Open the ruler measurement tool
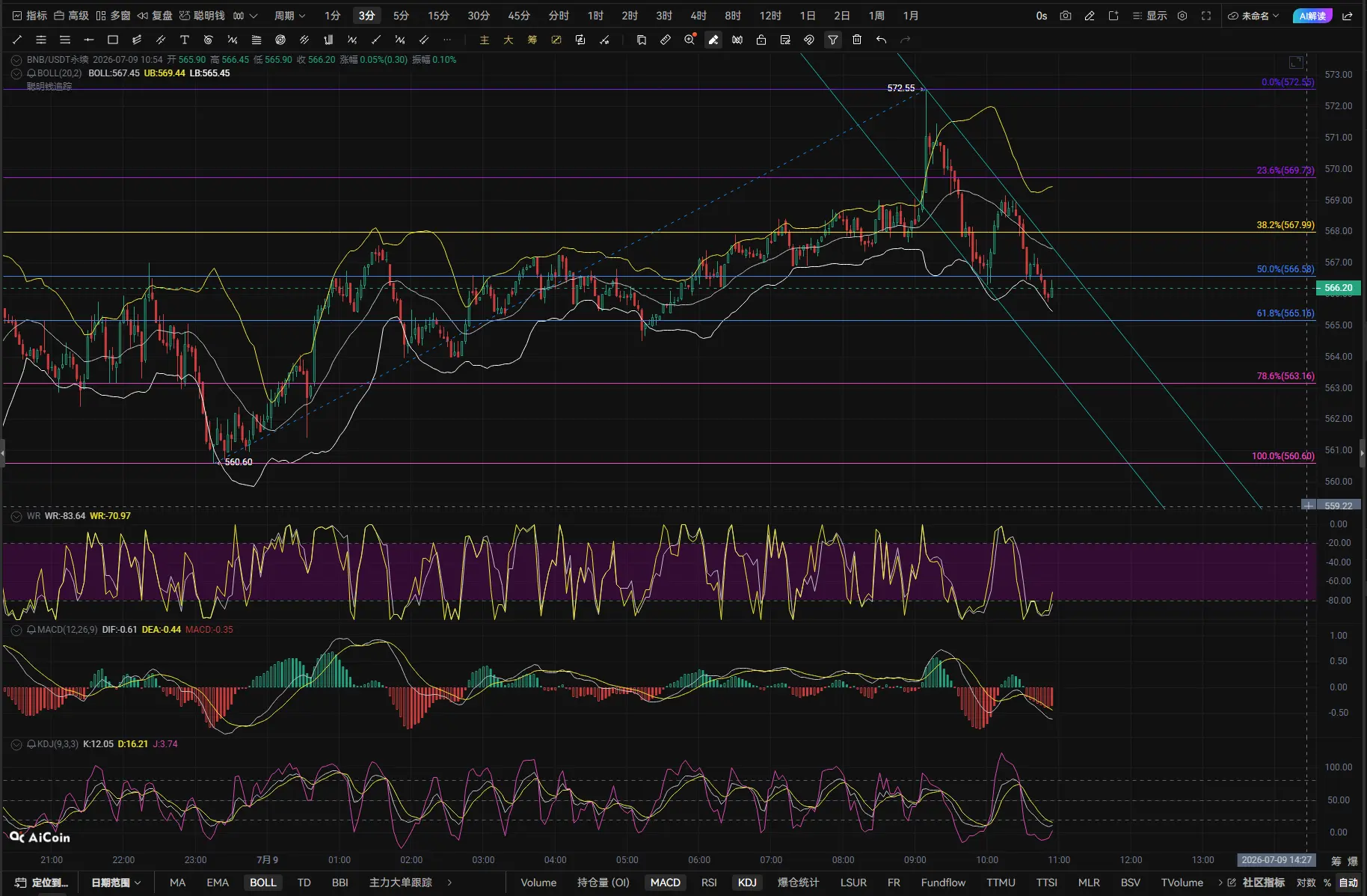1367x896 pixels. (x=666, y=40)
